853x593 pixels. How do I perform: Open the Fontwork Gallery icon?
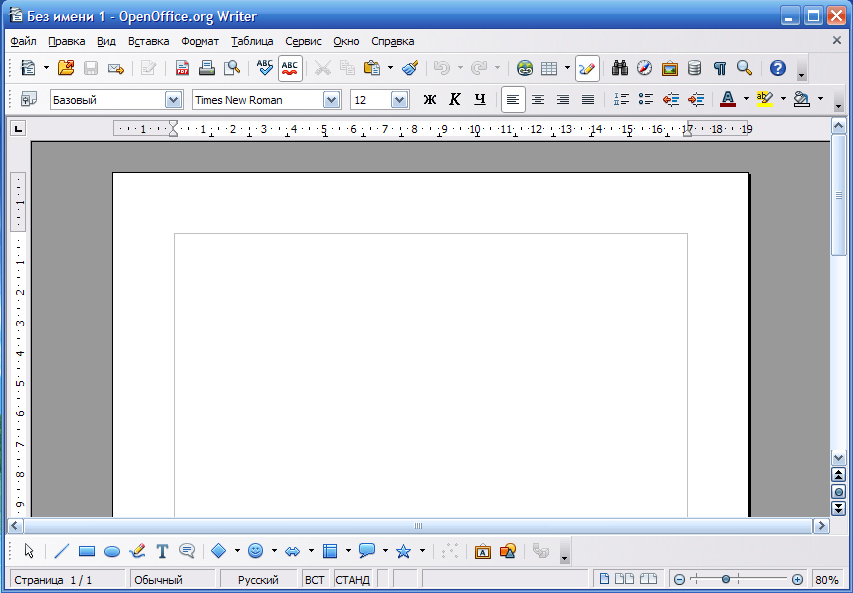(482, 551)
